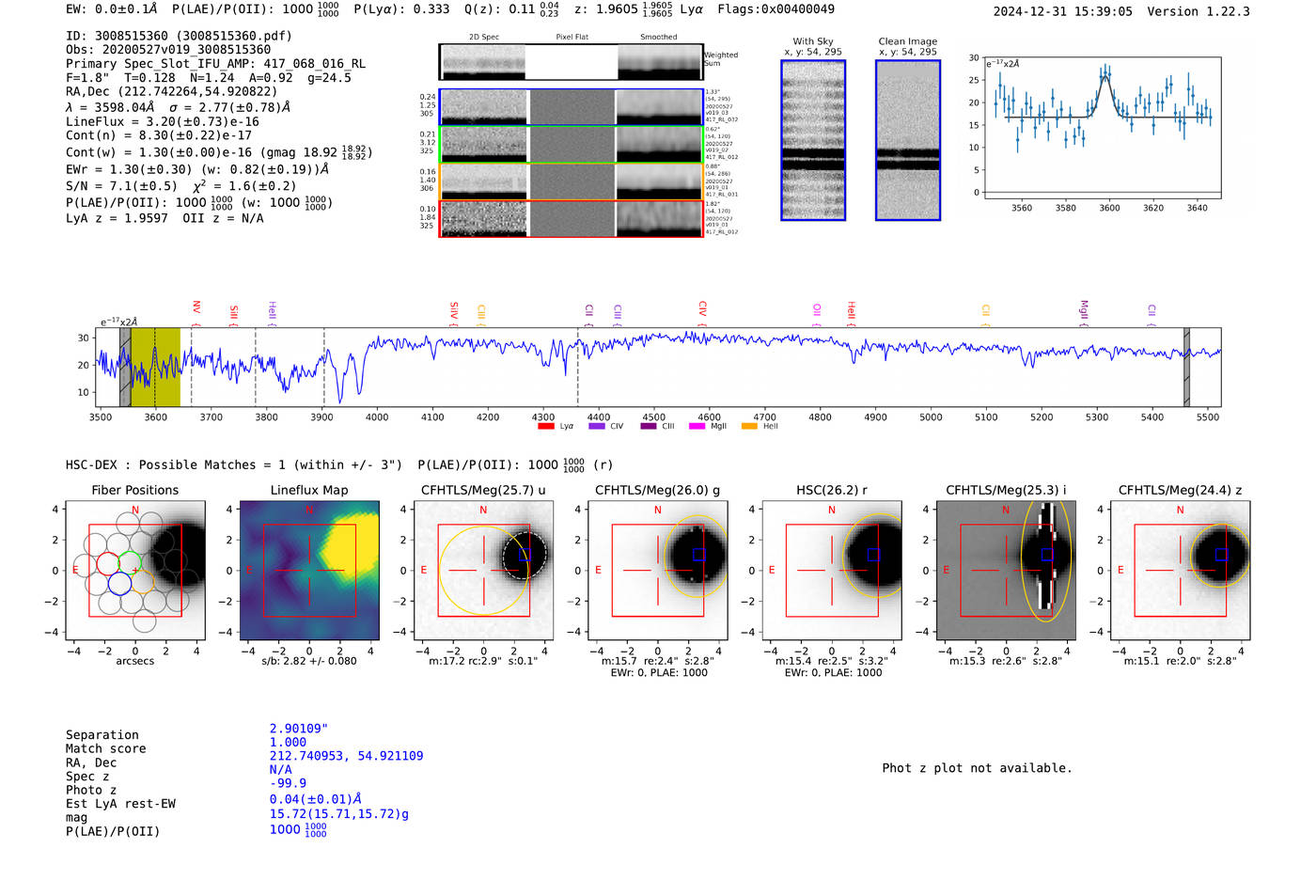The height and width of the screenshot is (896, 1316).
Task: Click the 'm:15.3 re:2.6" s:2.8"' caption
Action: click(x=1006, y=661)
